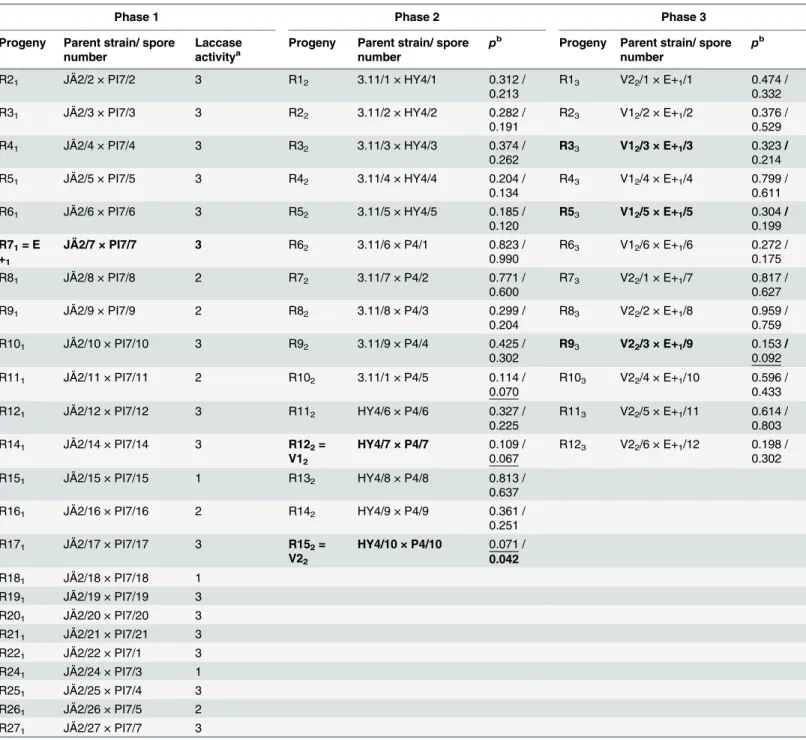Click bold cell V1₂/3 × E+₁/3

coord(656,146)
